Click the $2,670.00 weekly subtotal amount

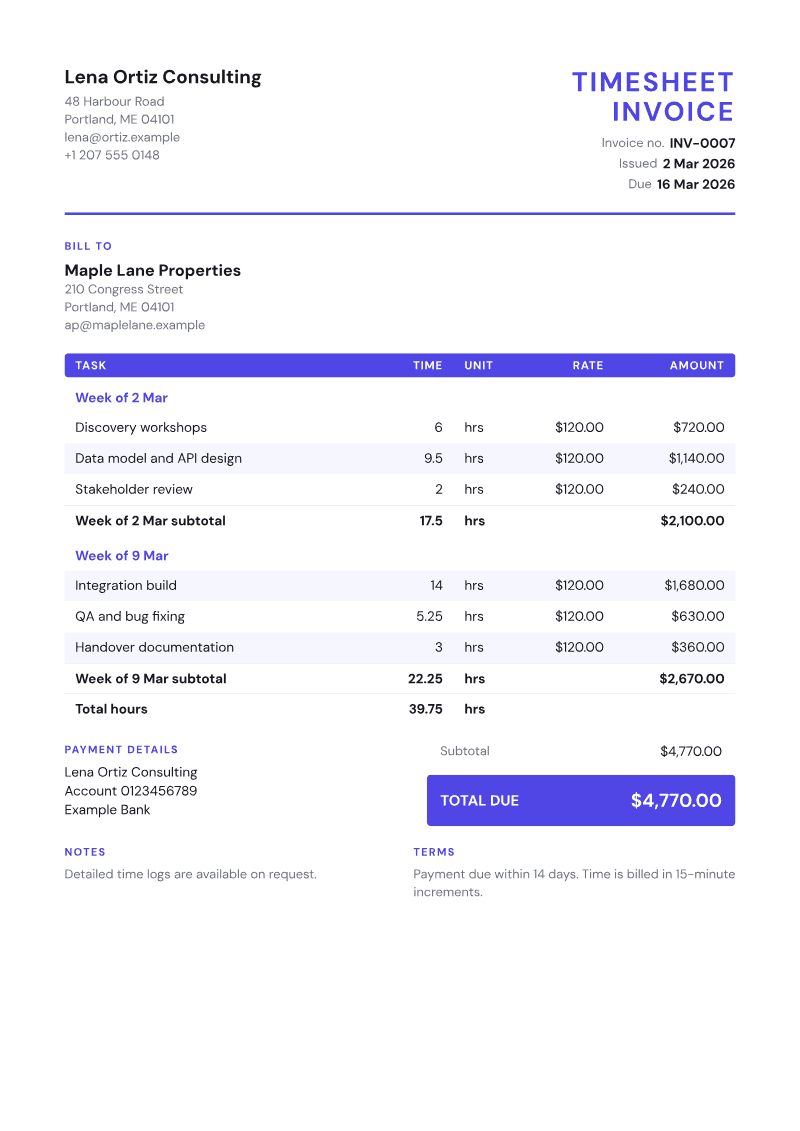(x=692, y=679)
